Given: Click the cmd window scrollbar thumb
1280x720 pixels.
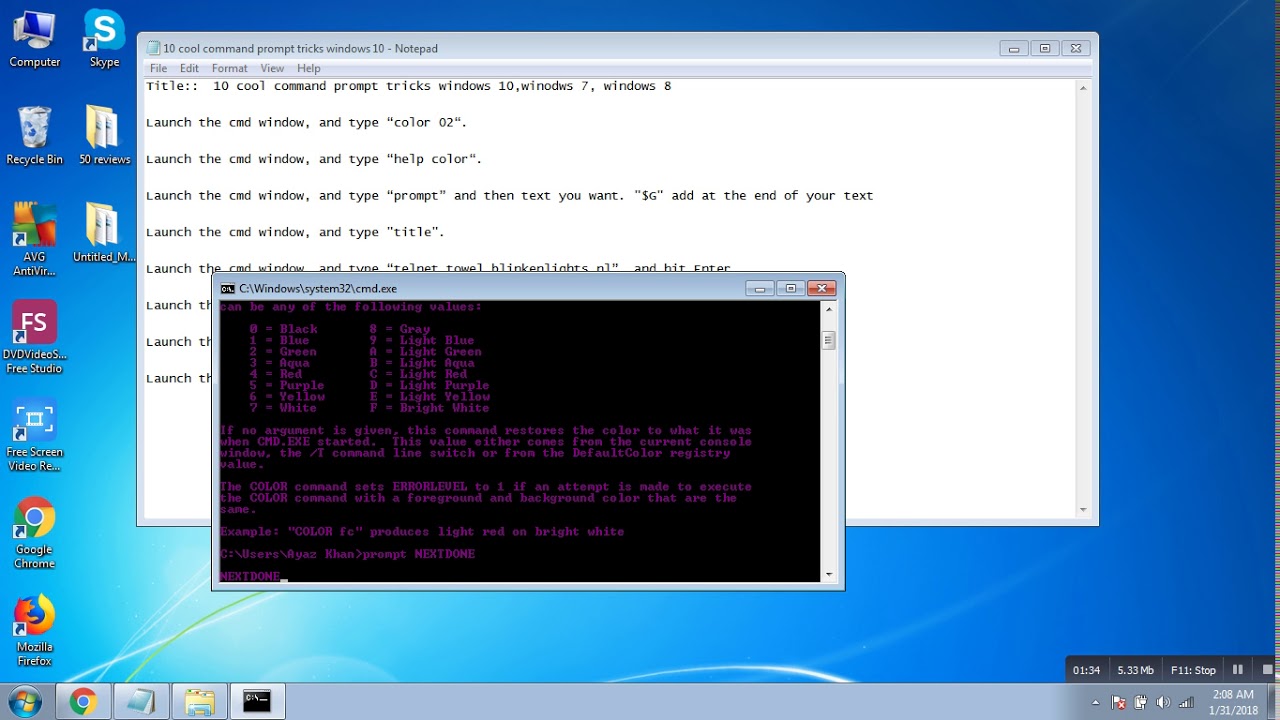Looking at the screenshot, I should pyautogui.click(x=828, y=340).
